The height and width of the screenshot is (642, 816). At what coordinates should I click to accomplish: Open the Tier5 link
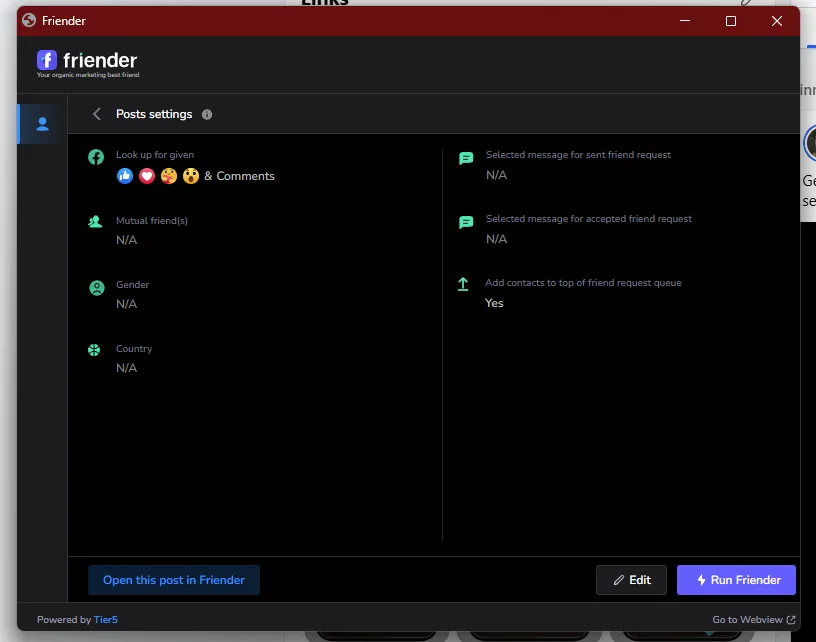tap(106, 619)
